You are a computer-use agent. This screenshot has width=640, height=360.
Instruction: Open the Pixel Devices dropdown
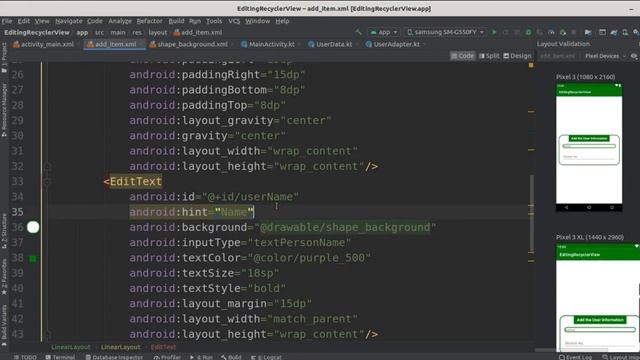pyautogui.click(x=605, y=56)
